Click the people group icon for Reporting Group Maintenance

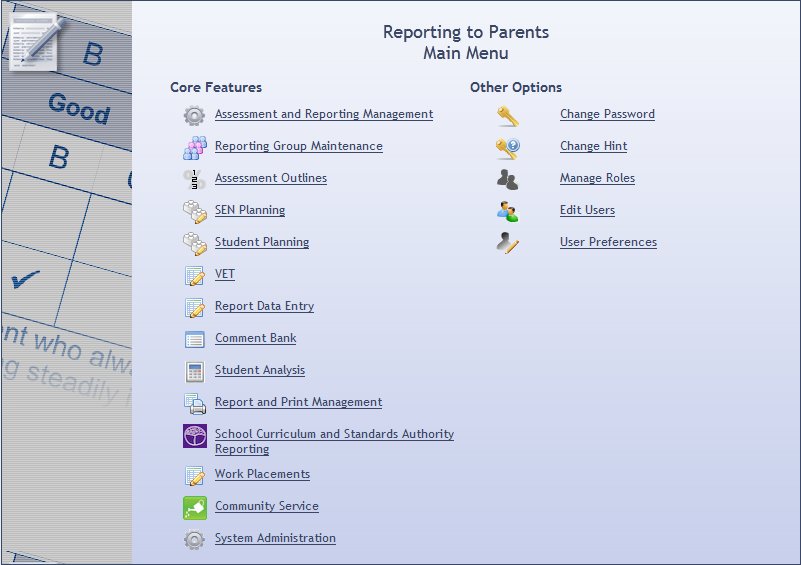[194, 147]
